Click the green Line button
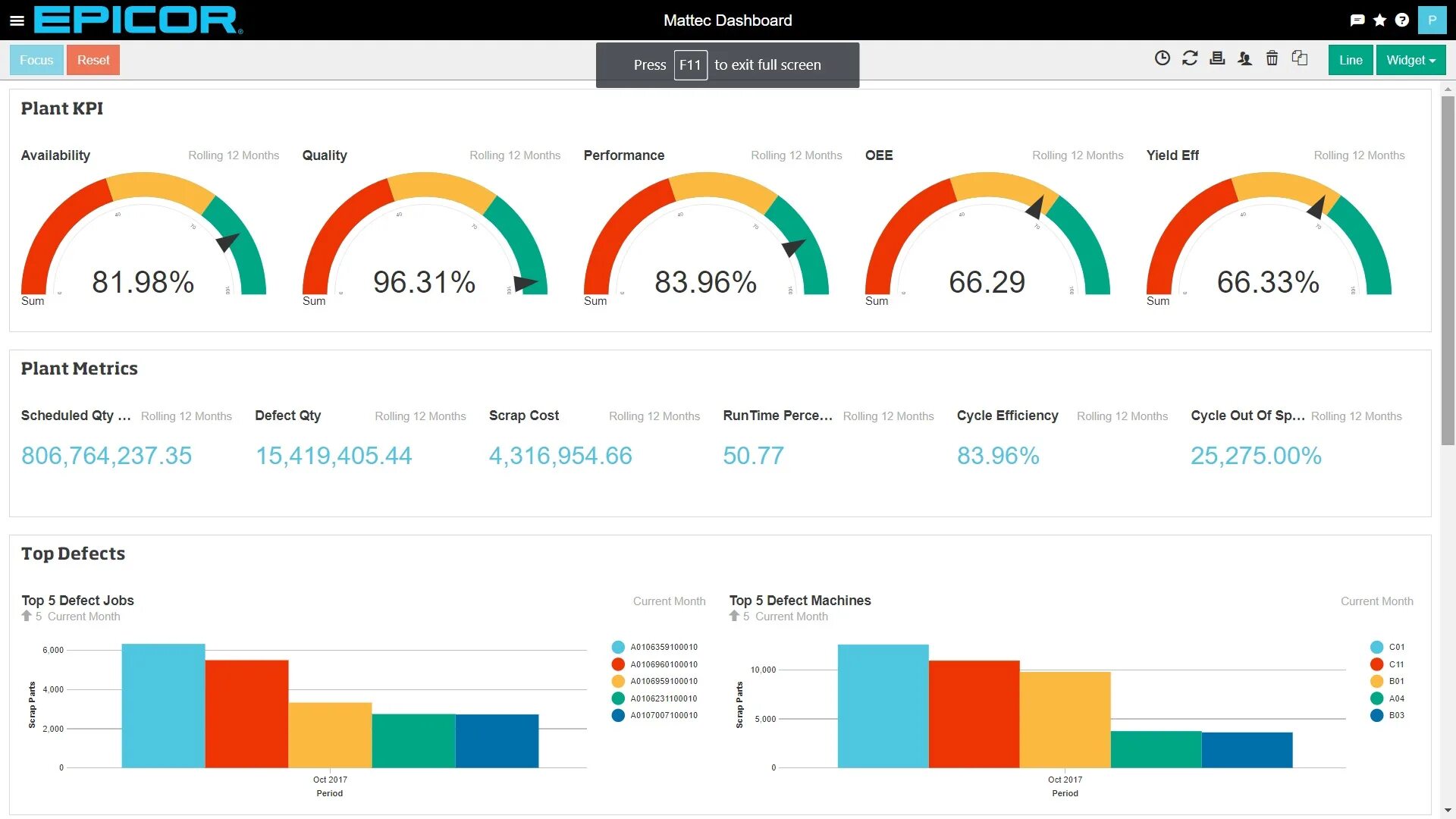The width and height of the screenshot is (1456, 819). [1350, 60]
